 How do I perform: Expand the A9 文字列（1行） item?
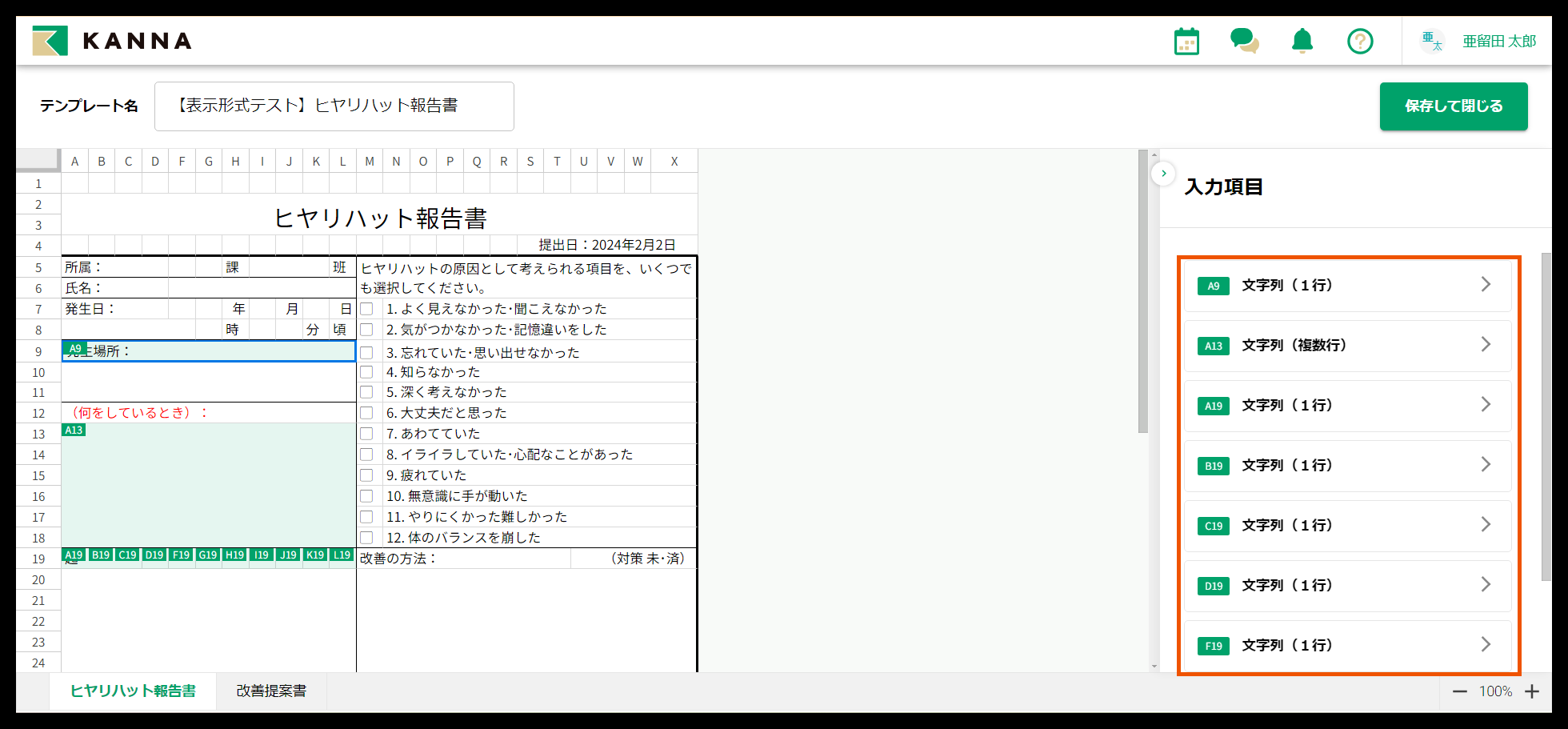1347,285
